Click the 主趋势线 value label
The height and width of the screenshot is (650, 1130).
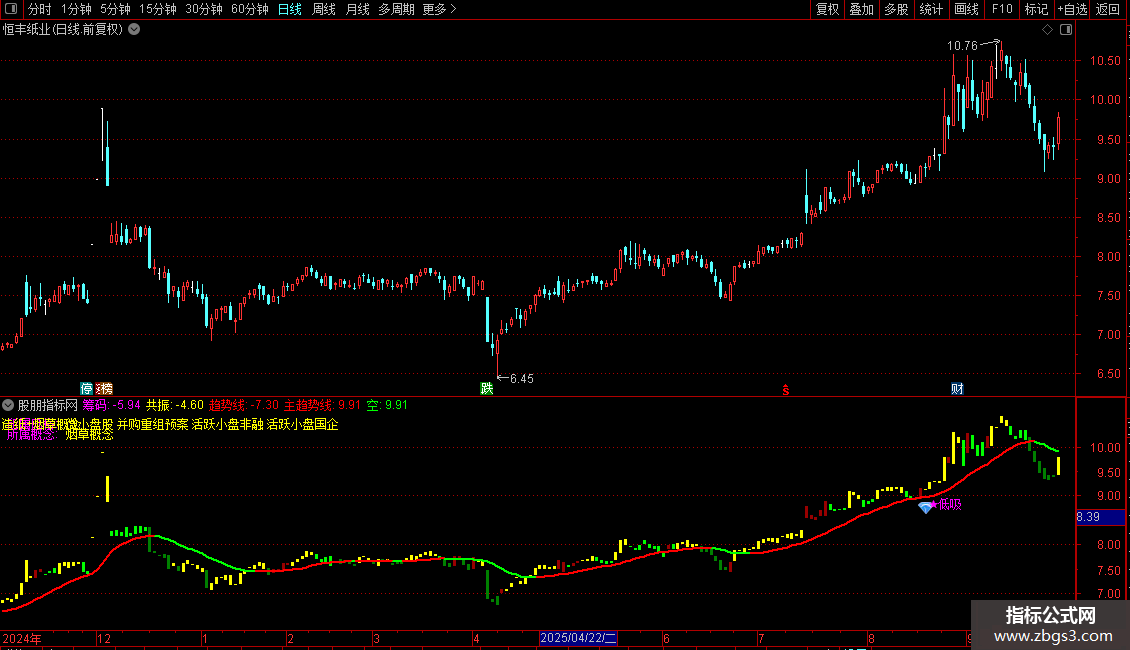[x=322, y=405]
